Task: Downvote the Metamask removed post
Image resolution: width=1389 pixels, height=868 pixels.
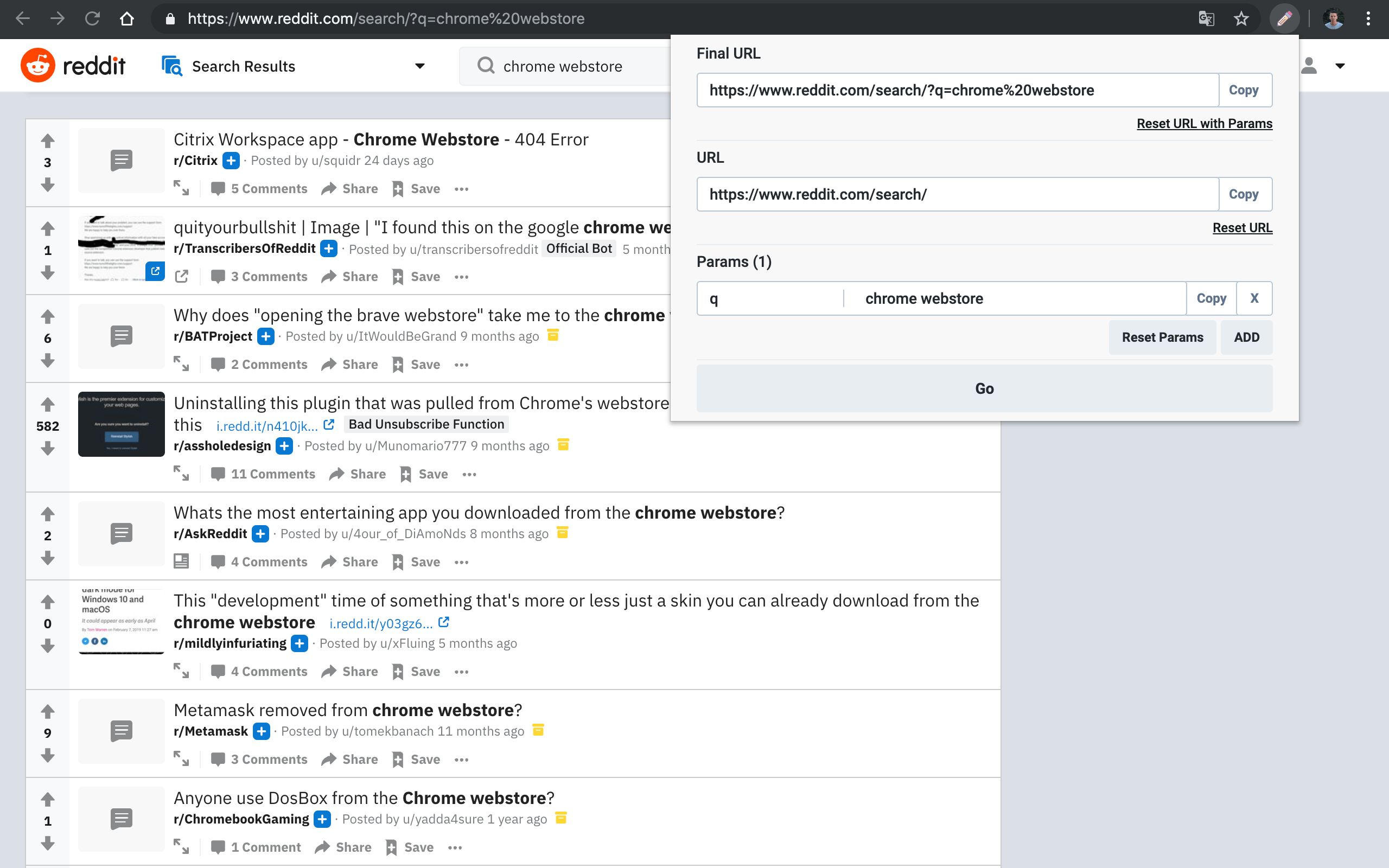Action: [x=48, y=756]
